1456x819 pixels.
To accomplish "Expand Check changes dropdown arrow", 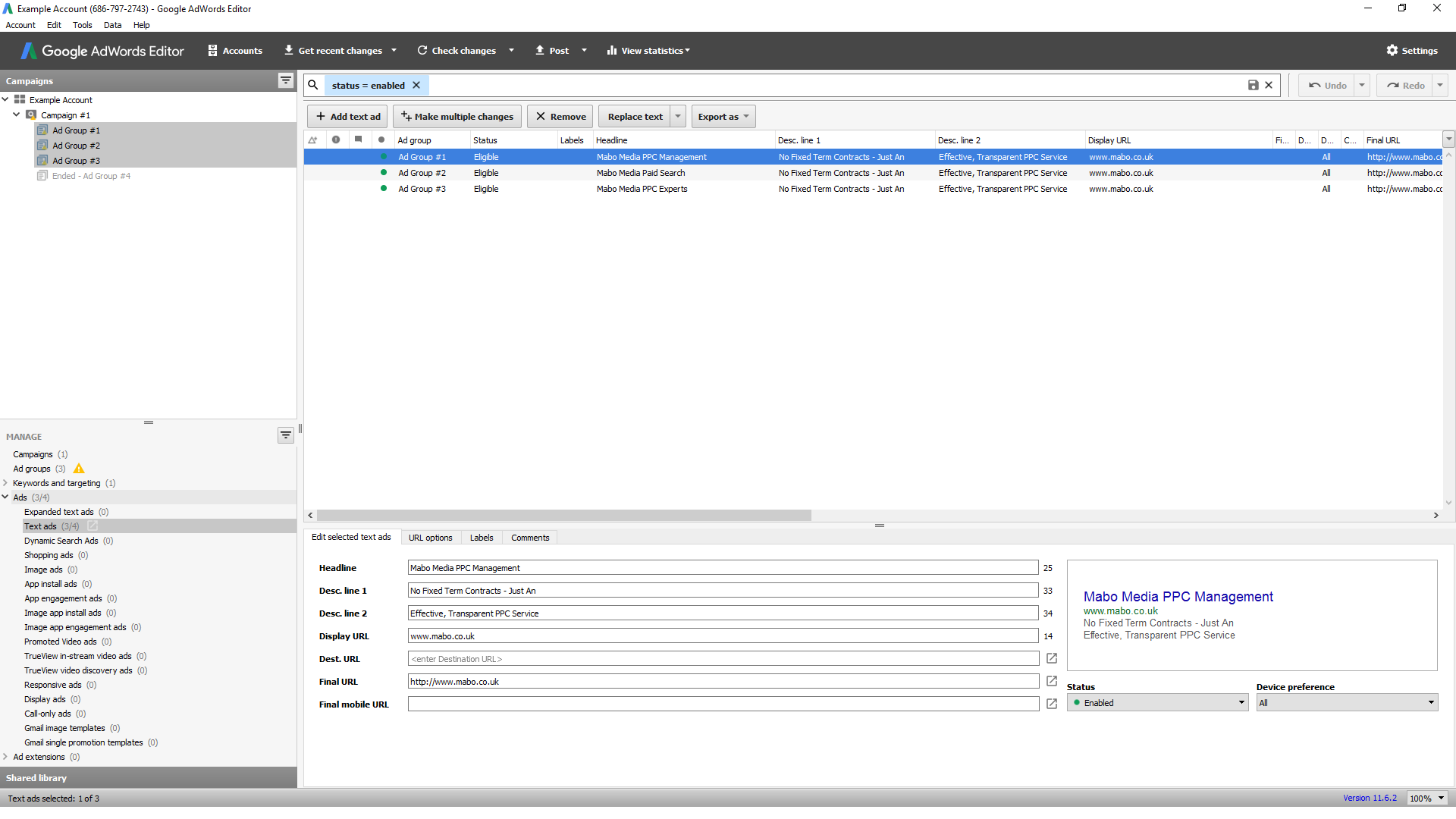I will (511, 51).
